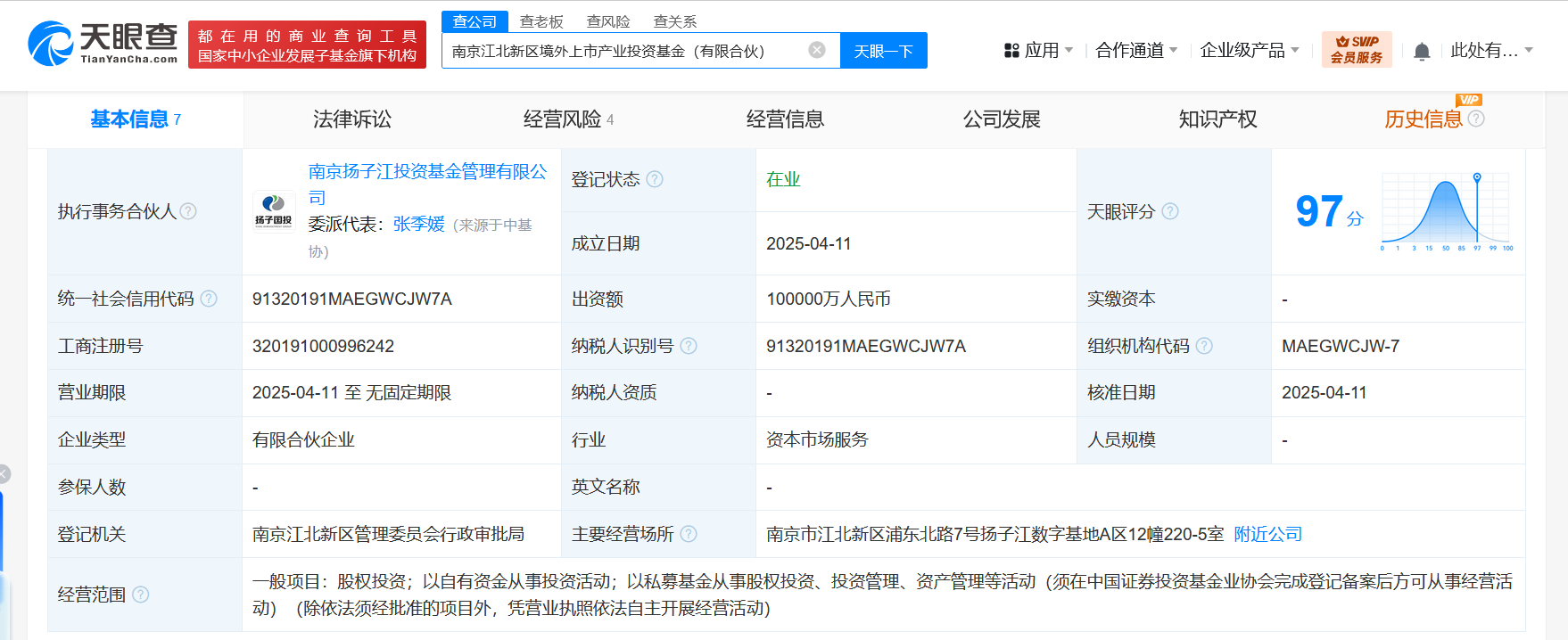Open the 企业级产品 dropdown
The height and width of the screenshot is (640, 1568).
pyautogui.click(x=1249, y=51)
